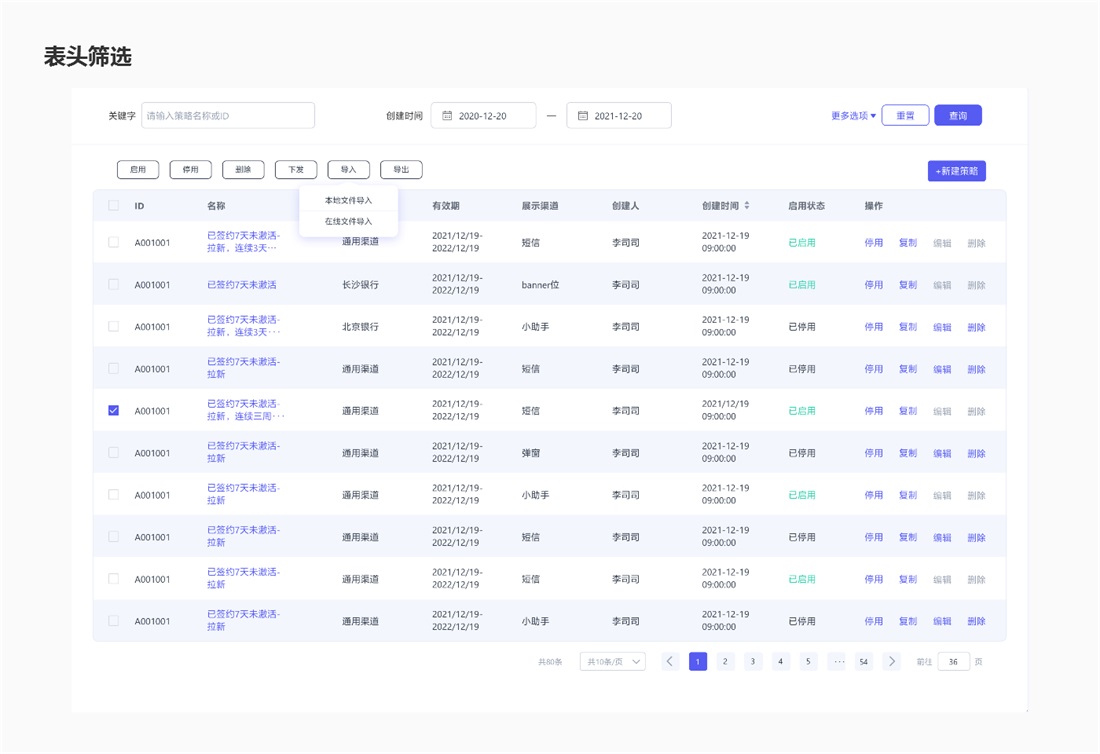
Task: Click the 共80条 total count text
Action: 550,661
